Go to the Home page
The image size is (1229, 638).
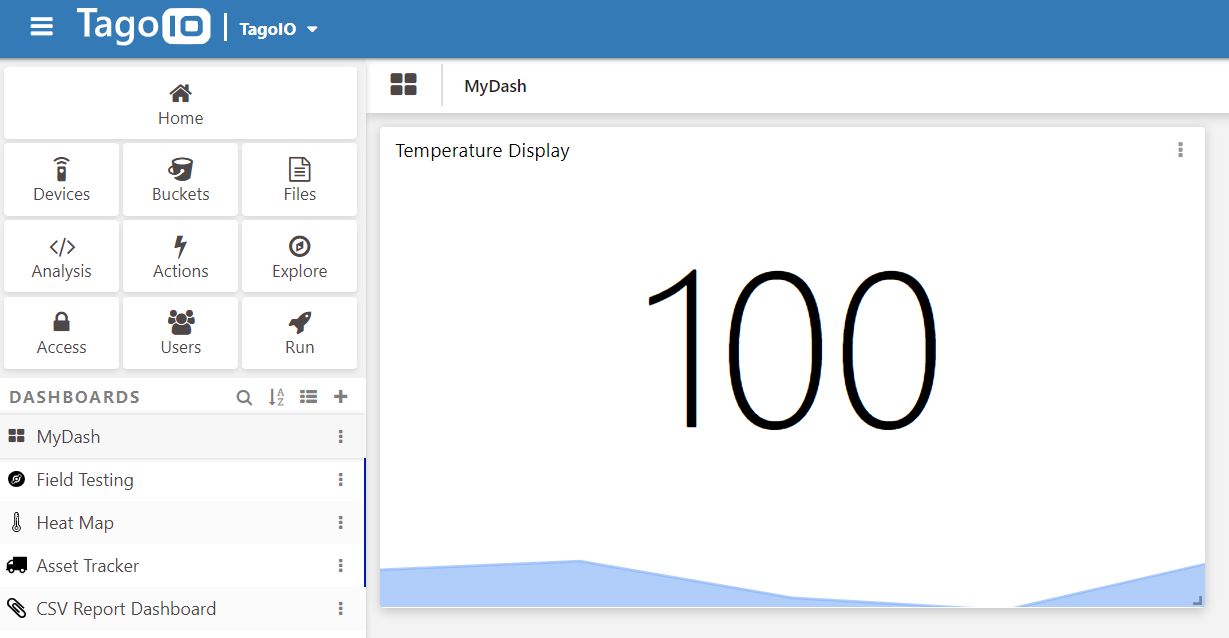point(180,104)
